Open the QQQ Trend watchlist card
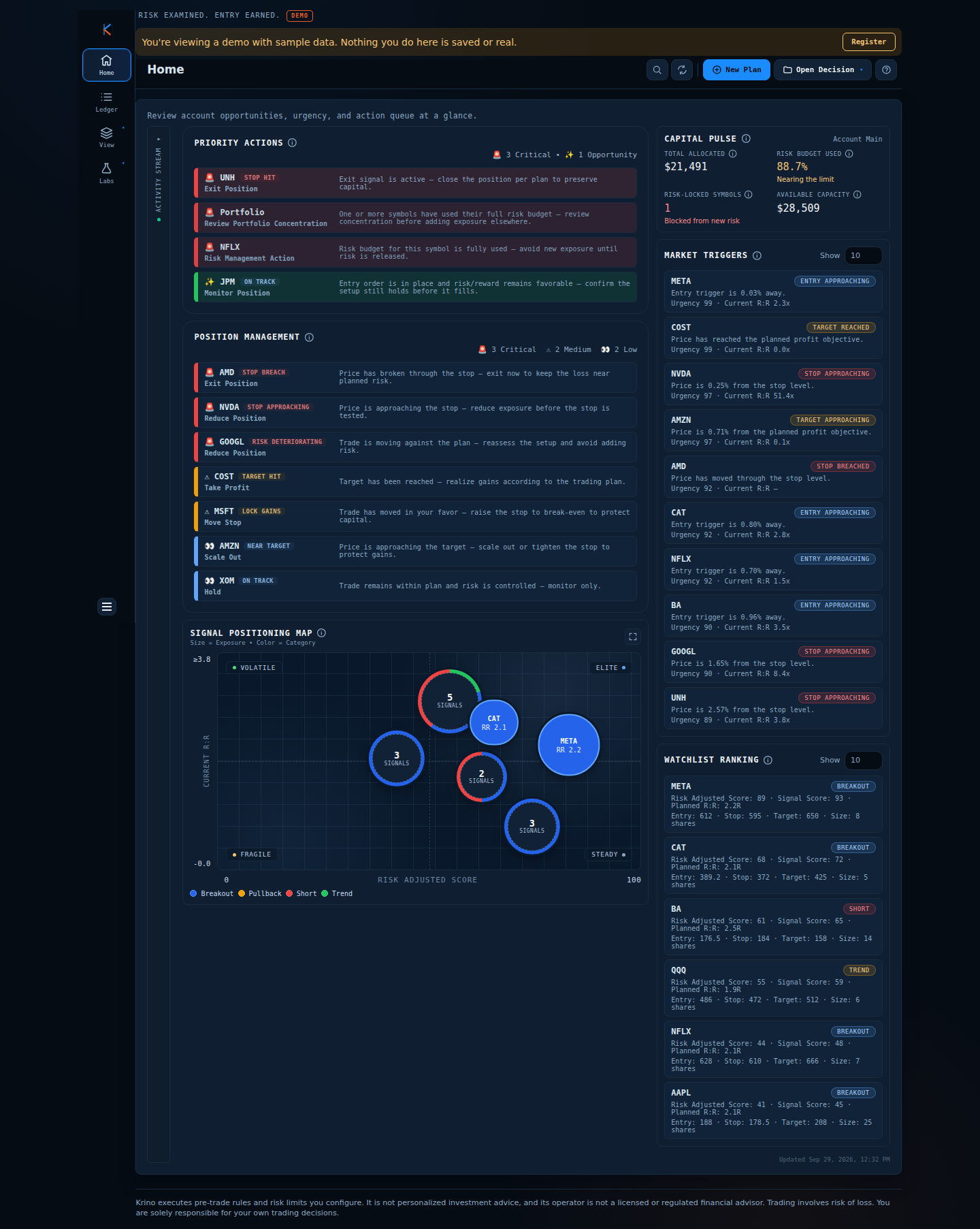 tap(773, 988)
